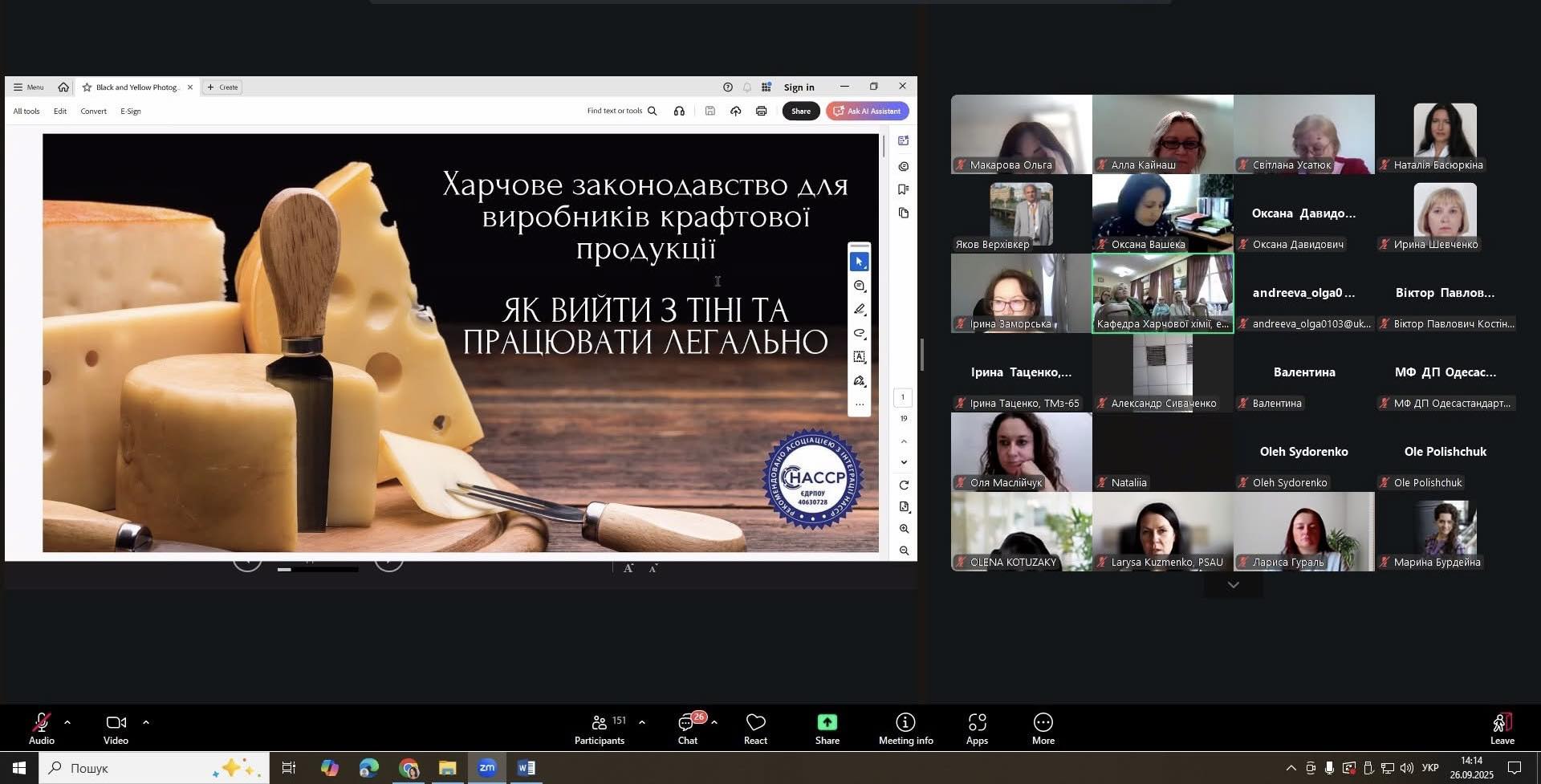Image resolution: width=1541 pixels, height=784 pixels.
Task: Click the zoom in magnifier icon
Action: click(x=904, y=529)
